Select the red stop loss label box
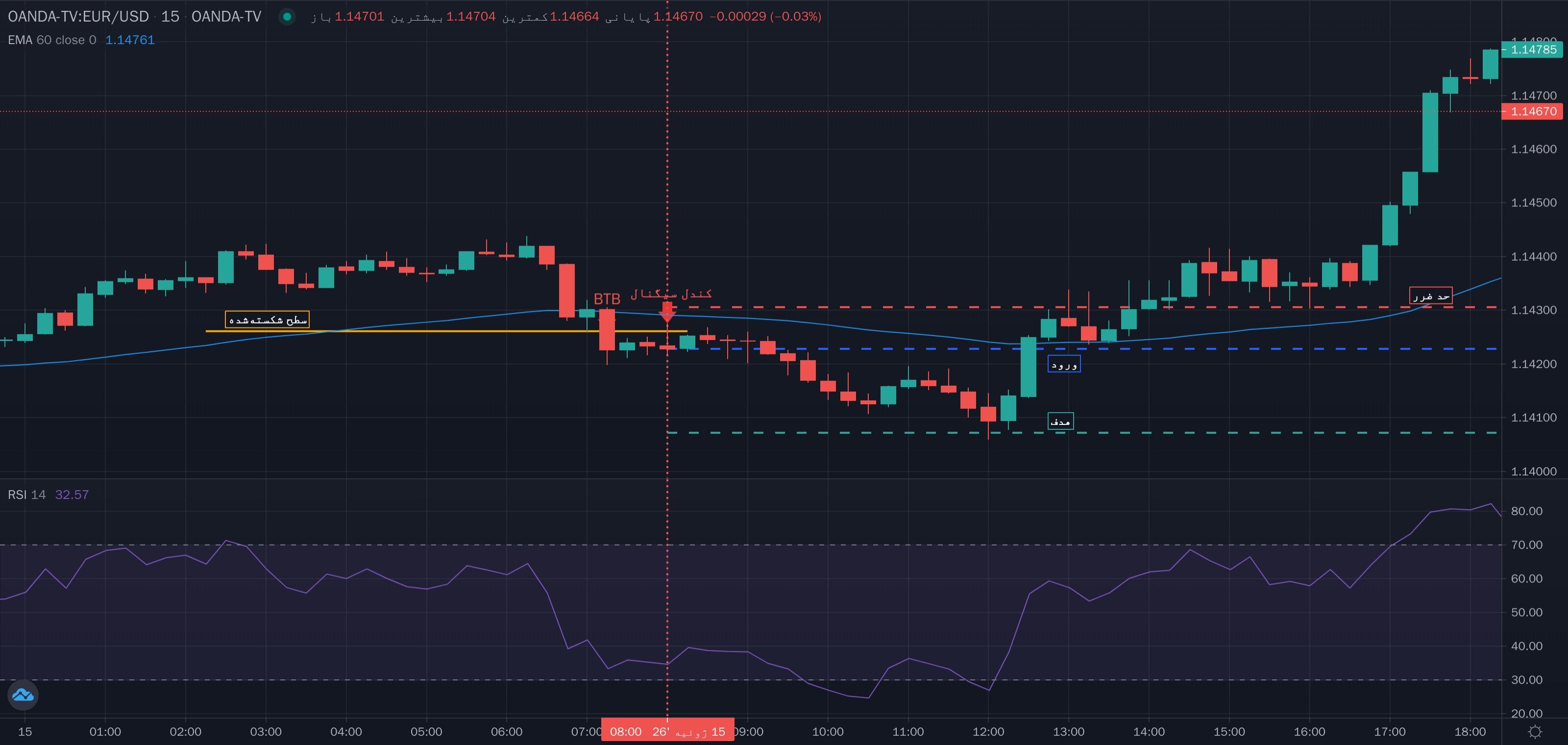1568x745 pixels. (1431, 296)
